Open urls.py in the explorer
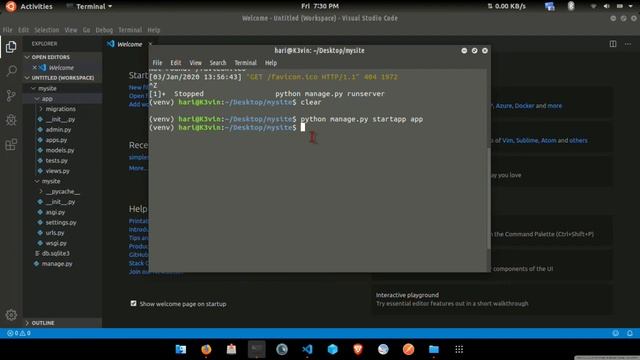This screenshot has height=360, width=640. (x=55, y=233)
